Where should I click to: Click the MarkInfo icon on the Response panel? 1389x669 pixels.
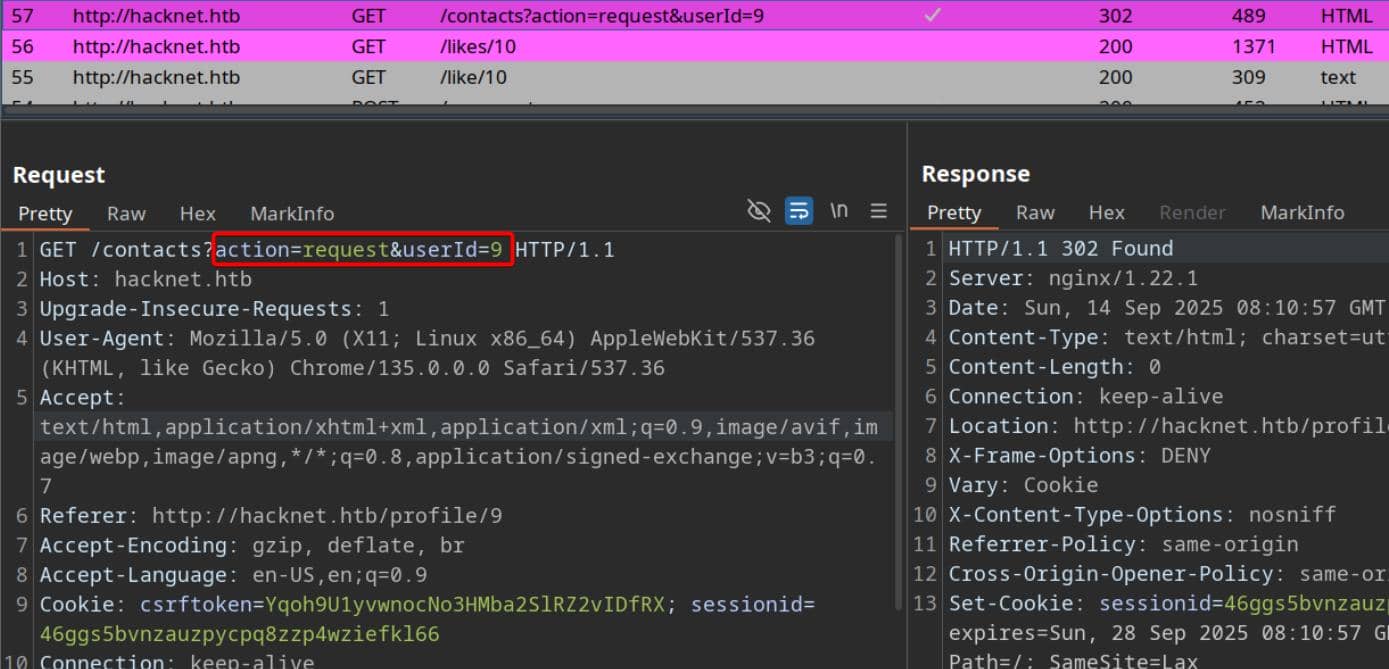pos(1302,212)
